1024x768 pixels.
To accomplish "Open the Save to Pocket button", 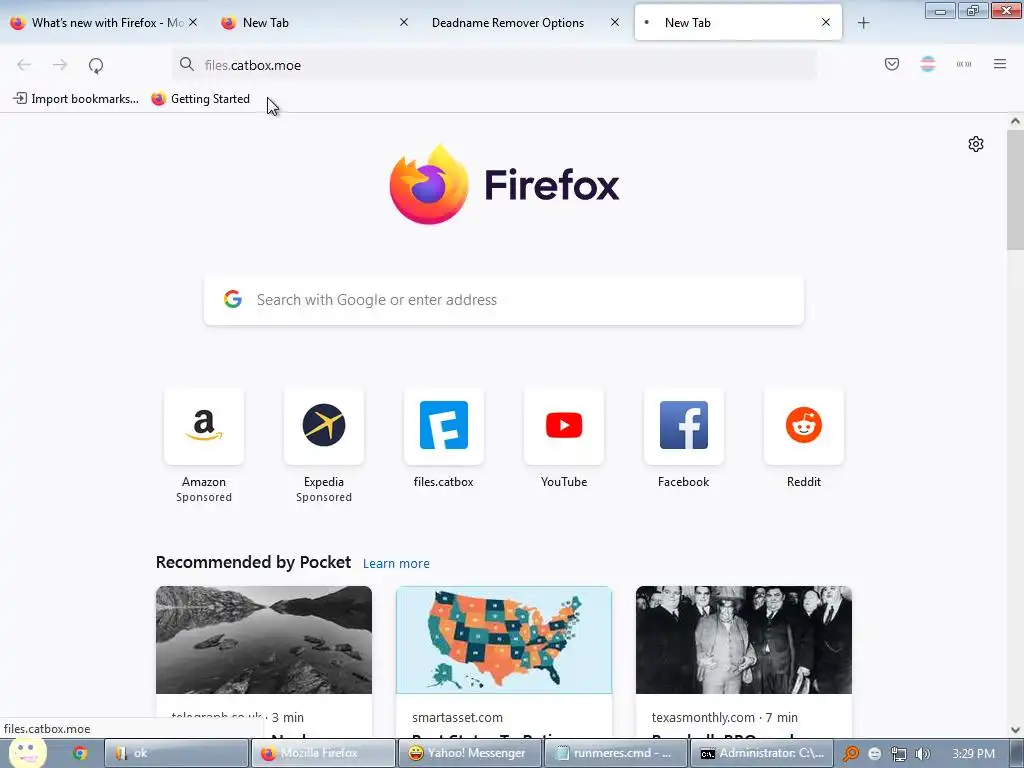I will [891, 64].
